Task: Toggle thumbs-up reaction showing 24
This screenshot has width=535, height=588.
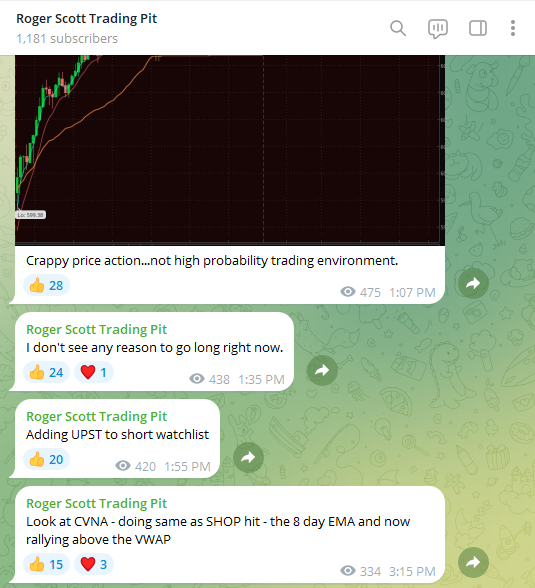Action: (46, 372)
